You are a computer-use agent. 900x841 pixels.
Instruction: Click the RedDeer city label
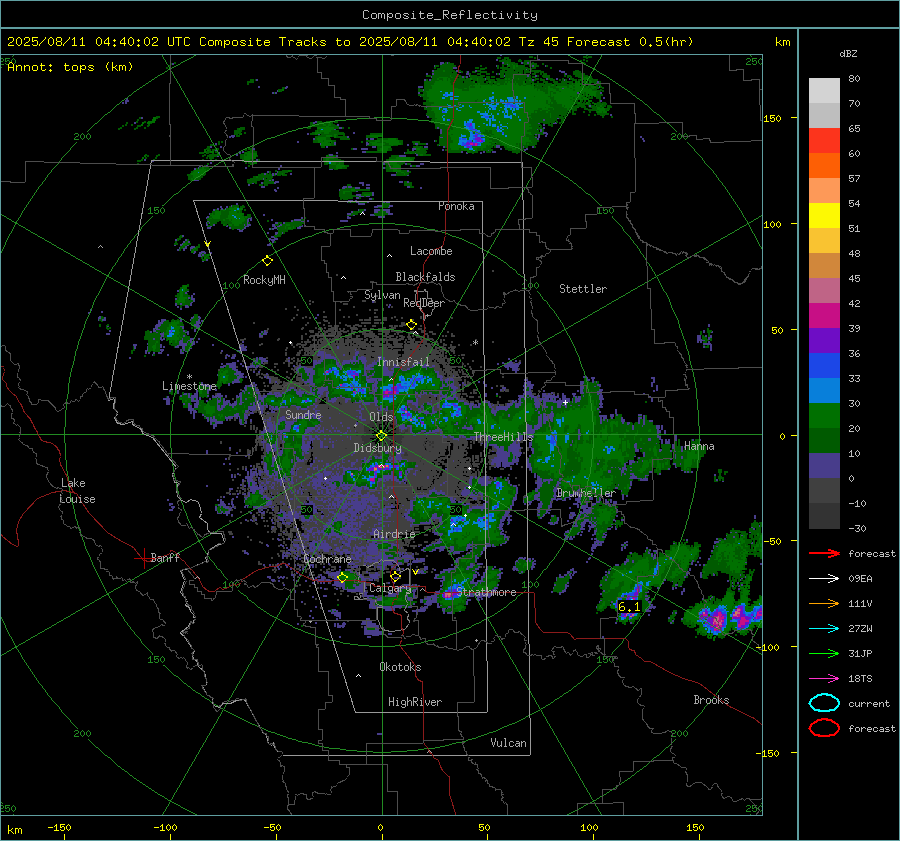click(x=424, y=303)
